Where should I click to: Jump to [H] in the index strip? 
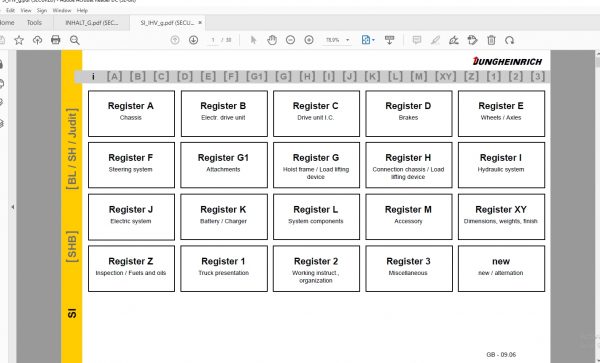(307, 77)
